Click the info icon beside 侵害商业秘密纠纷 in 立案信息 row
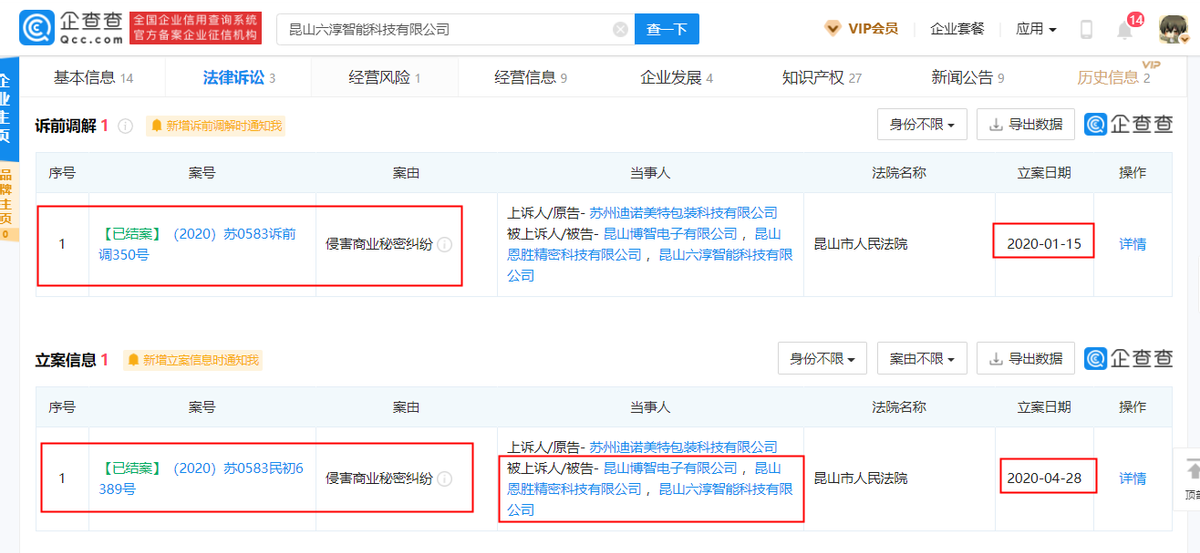This screenshot has height=553, width=1200. tap(444, 479)
